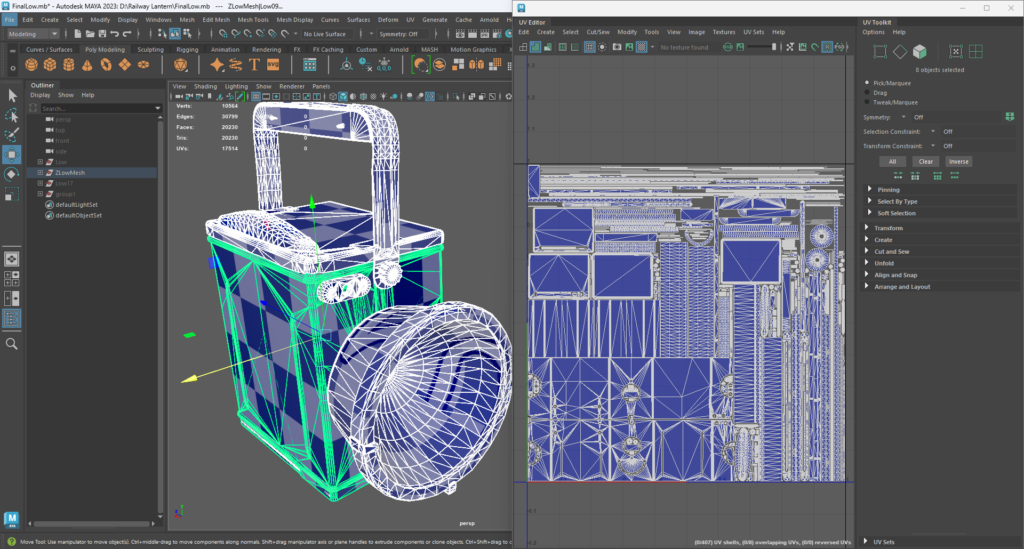Image resolution: width=1024 pixels, height=549 pixels.
Task: Select the Drag radio button
Action: (868, 92)
